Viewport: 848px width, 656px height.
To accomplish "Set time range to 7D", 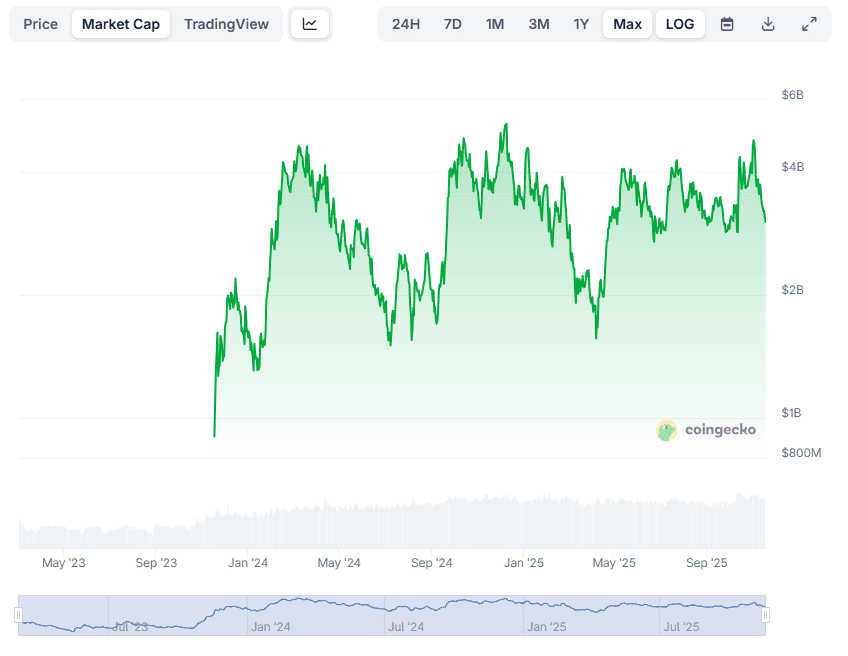I will pyautogui.click(x=453, y=24).
